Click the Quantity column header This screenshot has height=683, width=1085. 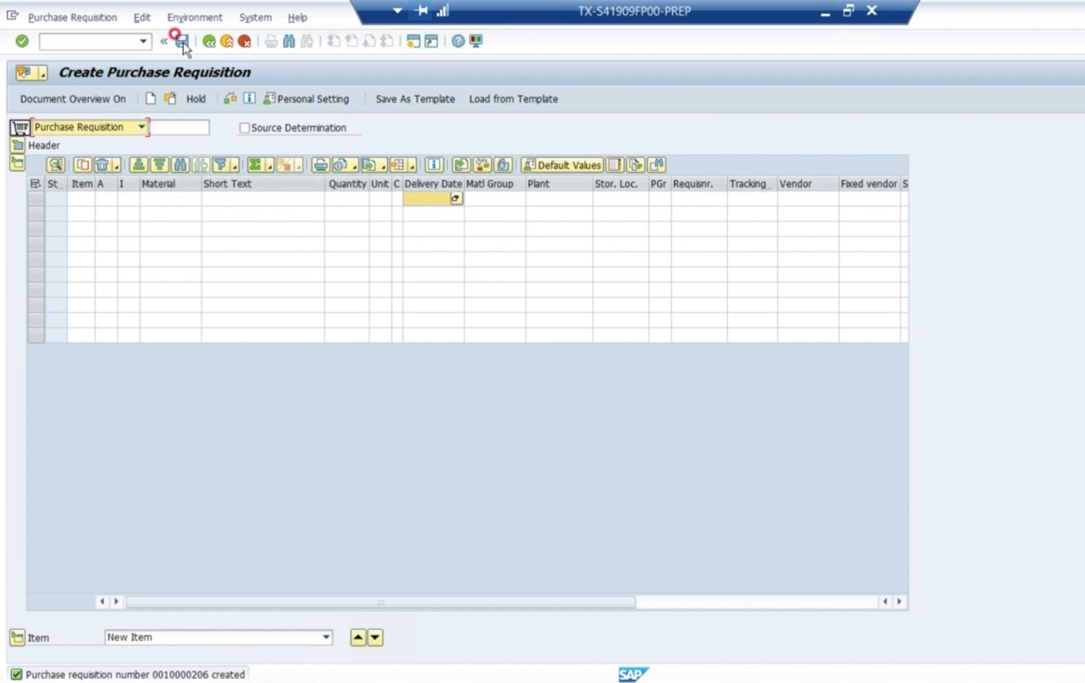pyautogui.click(x=347, y=184)
